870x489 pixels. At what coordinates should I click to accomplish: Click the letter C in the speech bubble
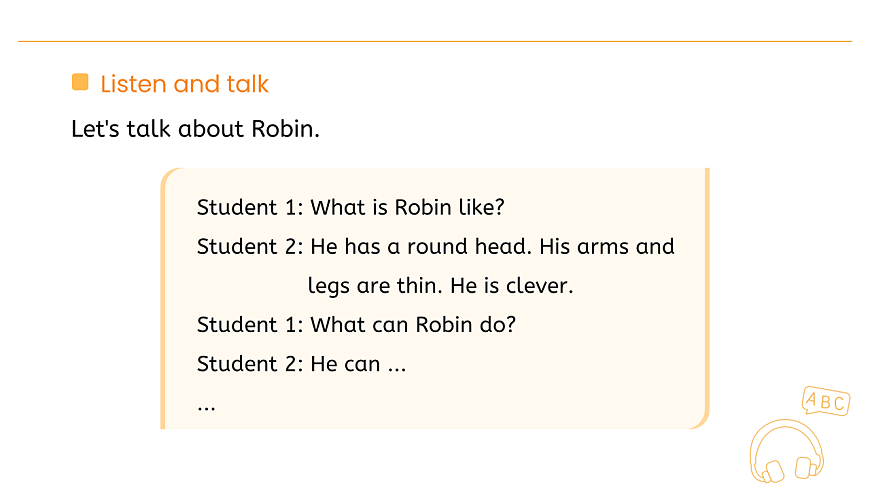point(839,405)
